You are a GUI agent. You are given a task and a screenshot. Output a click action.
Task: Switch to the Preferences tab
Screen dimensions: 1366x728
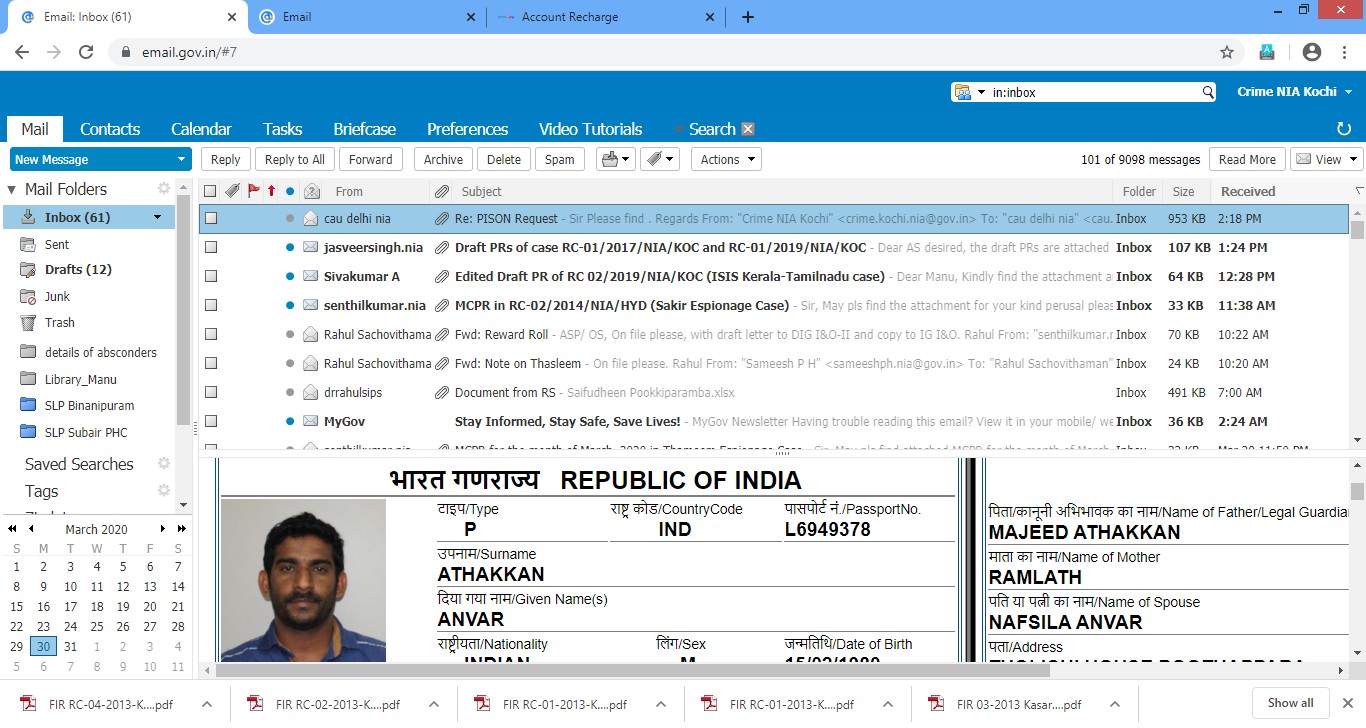(468, 129)
